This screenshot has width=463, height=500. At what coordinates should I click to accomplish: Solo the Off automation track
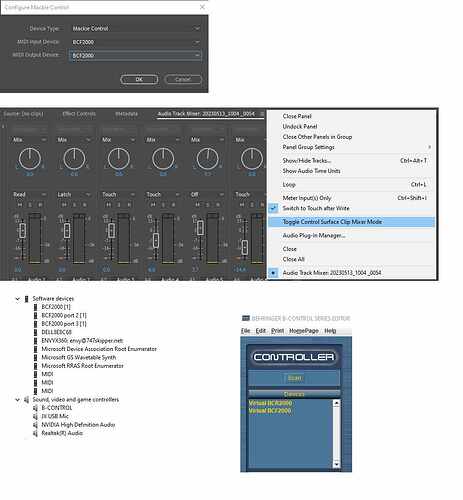pyautogui.click(x=208, y=205)
